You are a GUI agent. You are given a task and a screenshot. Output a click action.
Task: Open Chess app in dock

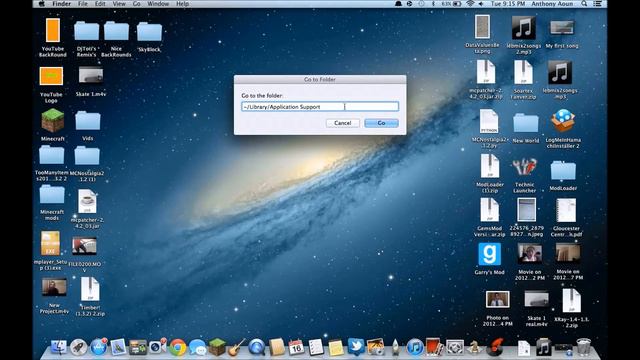point(474,347)
